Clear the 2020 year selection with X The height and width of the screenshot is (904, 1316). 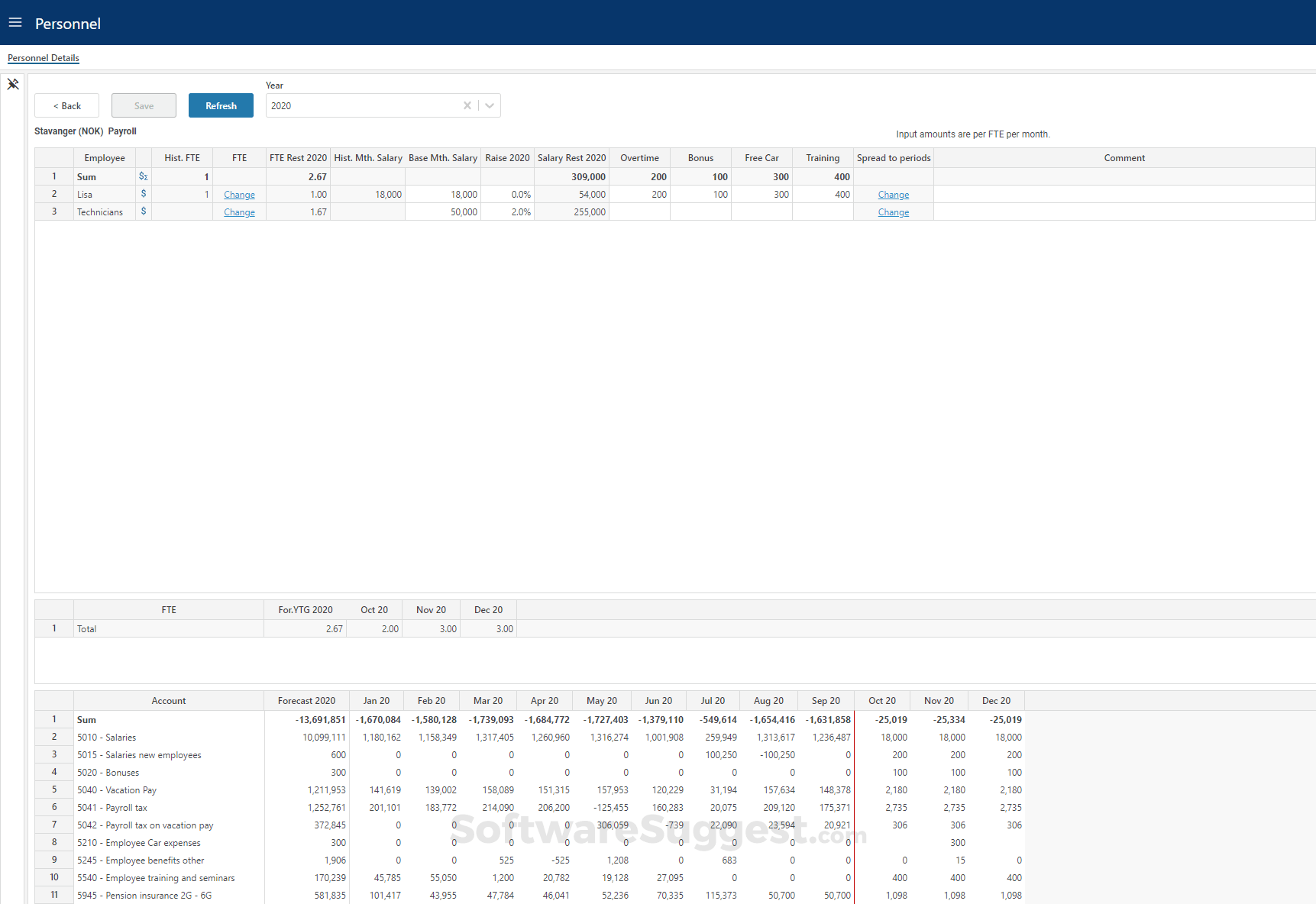[467, 105]
